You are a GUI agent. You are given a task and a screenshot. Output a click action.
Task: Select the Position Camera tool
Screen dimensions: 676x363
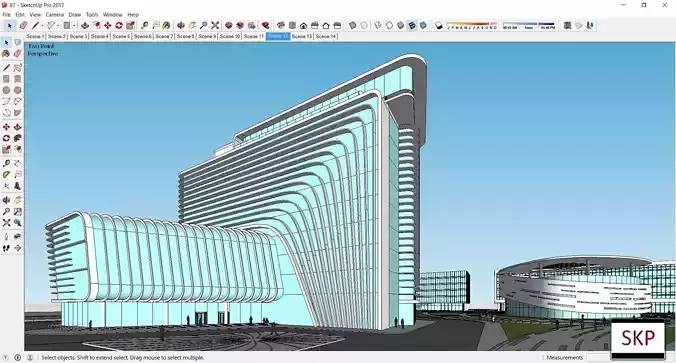6,237
